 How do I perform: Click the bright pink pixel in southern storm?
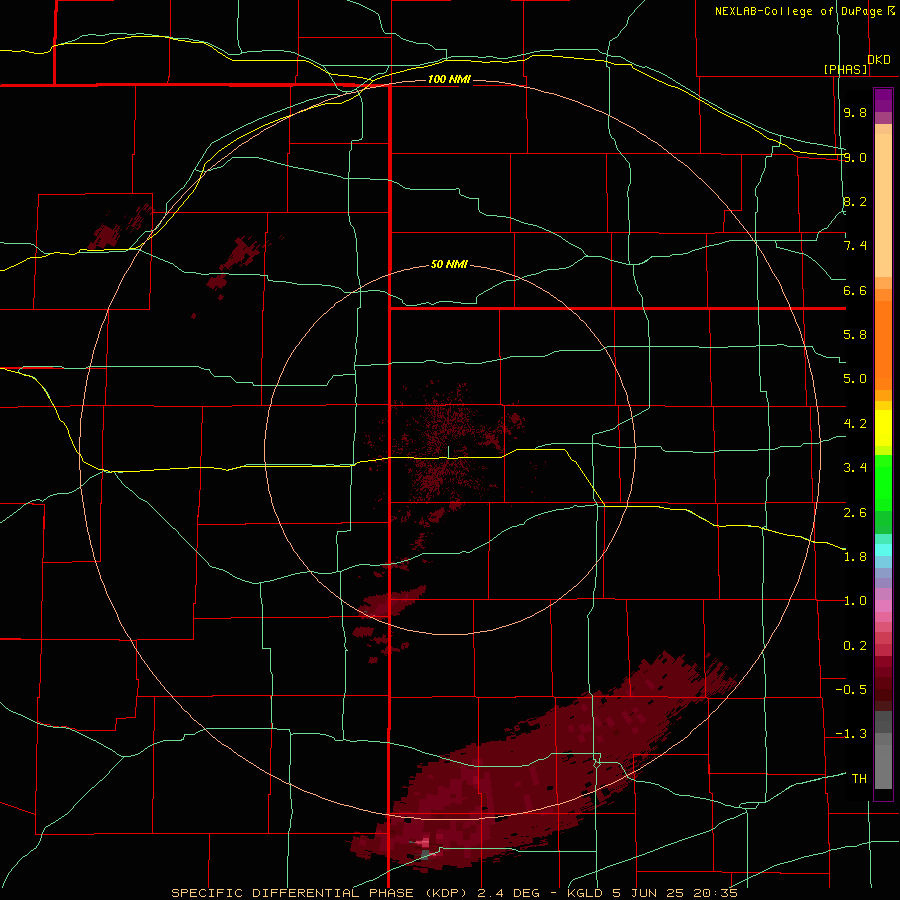coord(425,842)
